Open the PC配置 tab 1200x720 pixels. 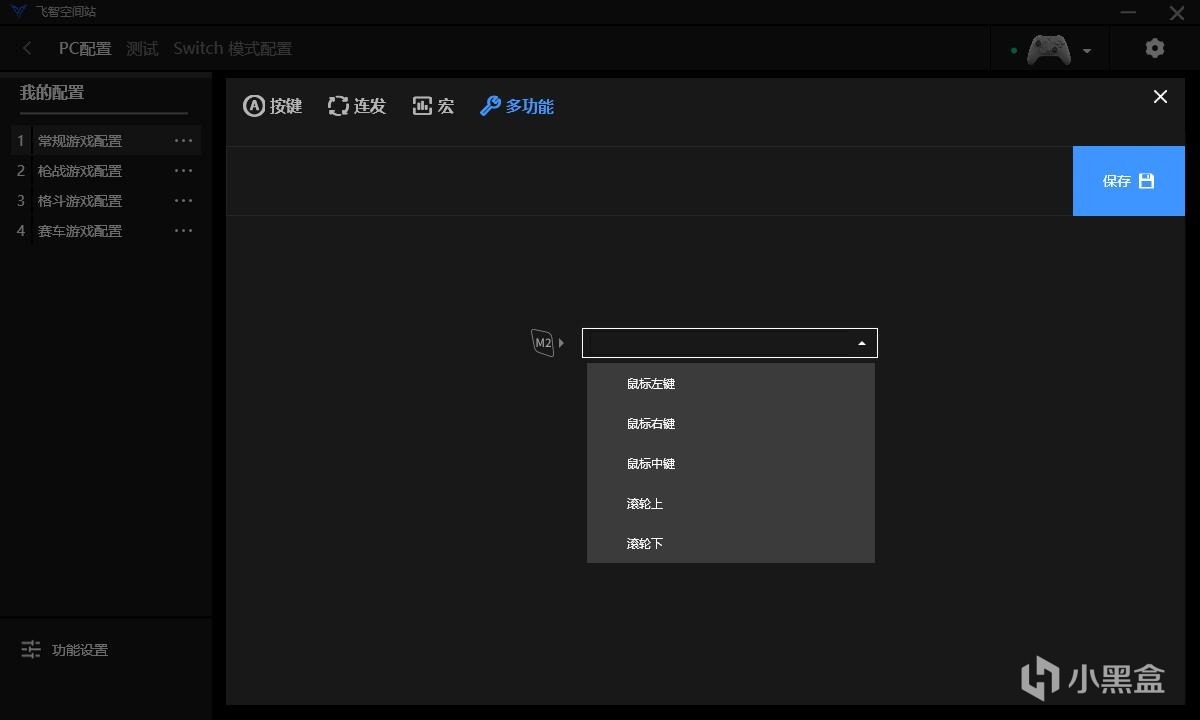(x=85, y=48)
